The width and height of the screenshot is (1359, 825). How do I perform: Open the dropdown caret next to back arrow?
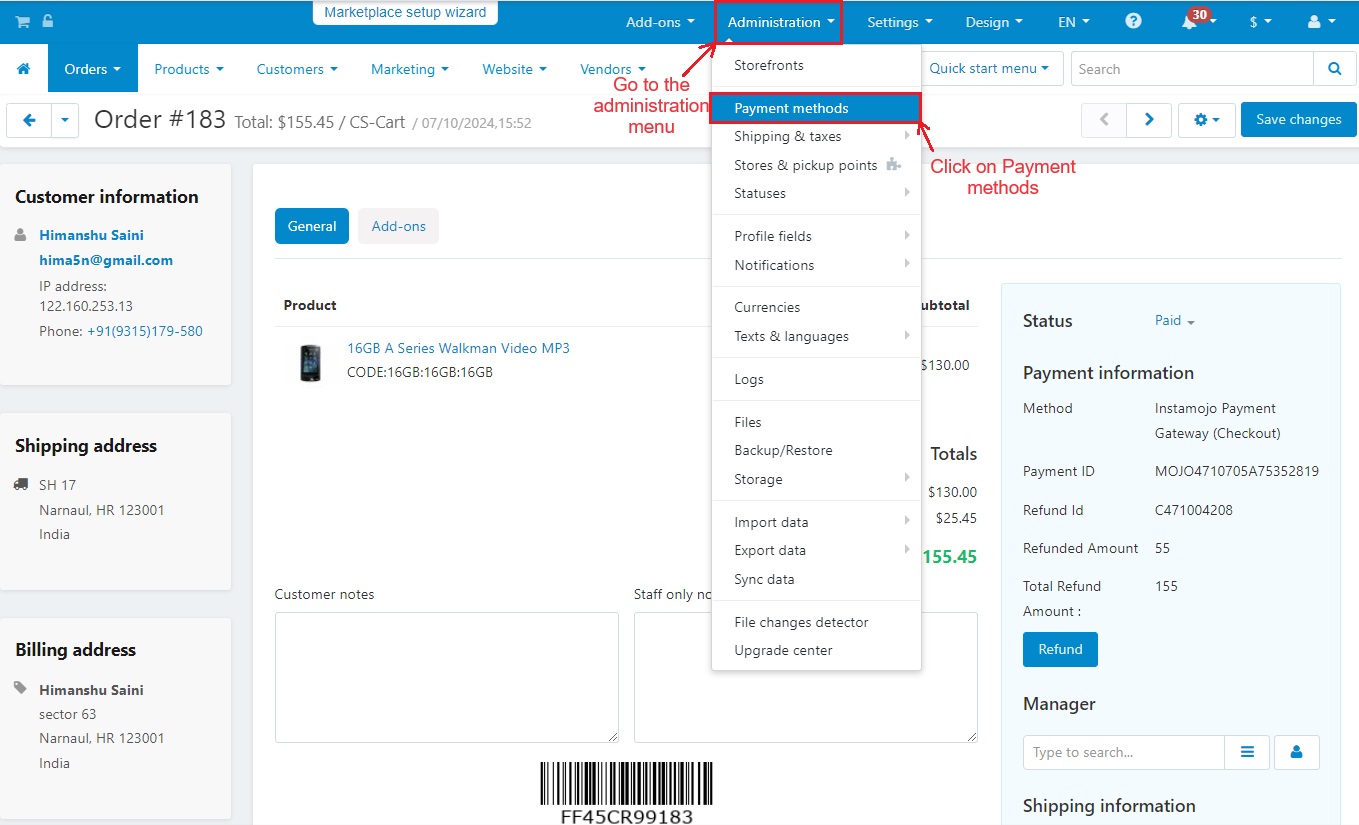tap(65, 120)
